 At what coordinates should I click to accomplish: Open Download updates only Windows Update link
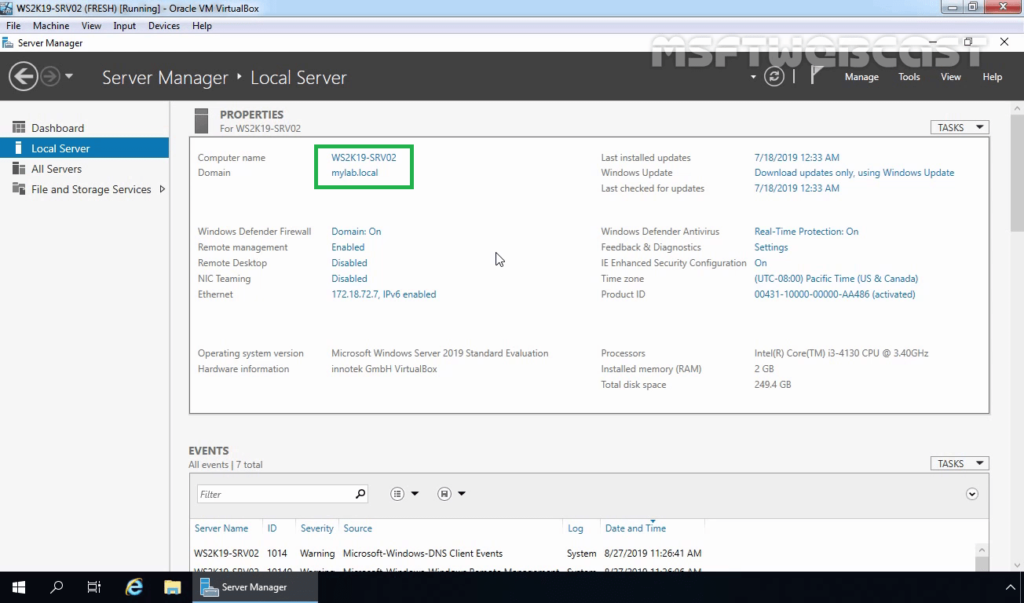click(x=854, y=172)
